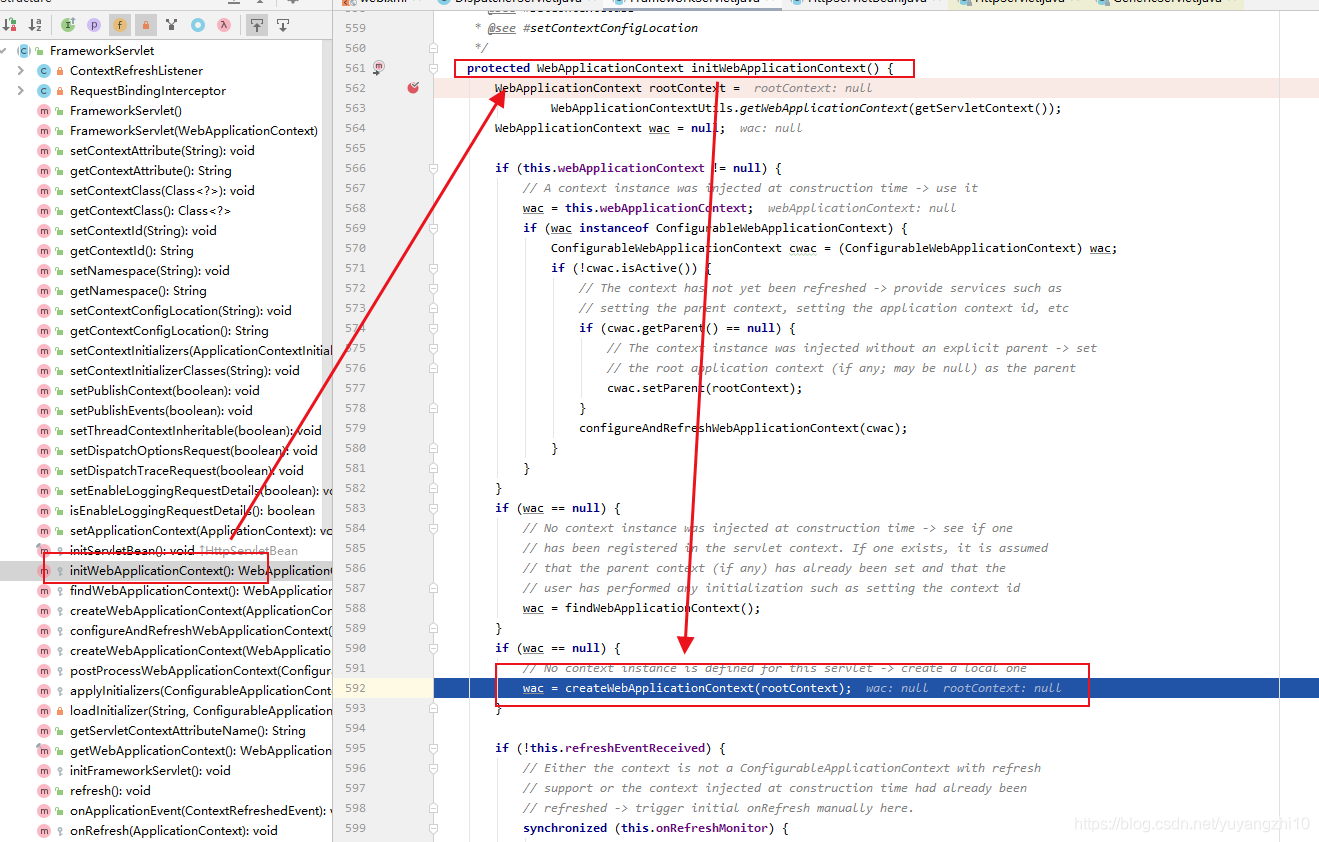Select initServletBean(): void row
Image resolution: width=1319 pixels, height=842 pixels.
pyautogui.click(x=166, y=551)
